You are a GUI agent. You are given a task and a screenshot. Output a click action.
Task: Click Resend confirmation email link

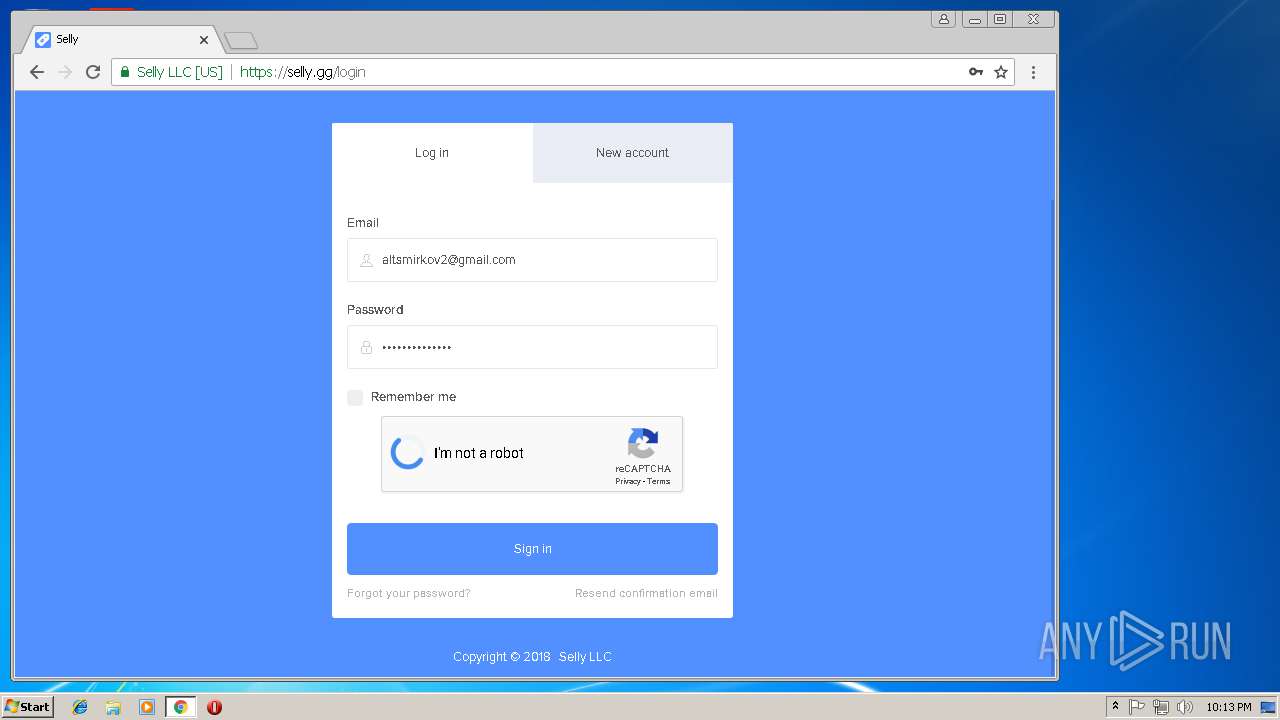click(x=646, y=593)
